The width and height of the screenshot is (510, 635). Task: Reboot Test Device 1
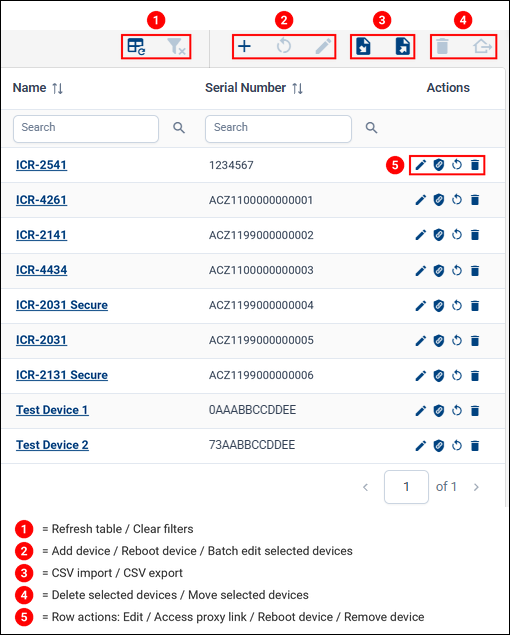point(457,411)
